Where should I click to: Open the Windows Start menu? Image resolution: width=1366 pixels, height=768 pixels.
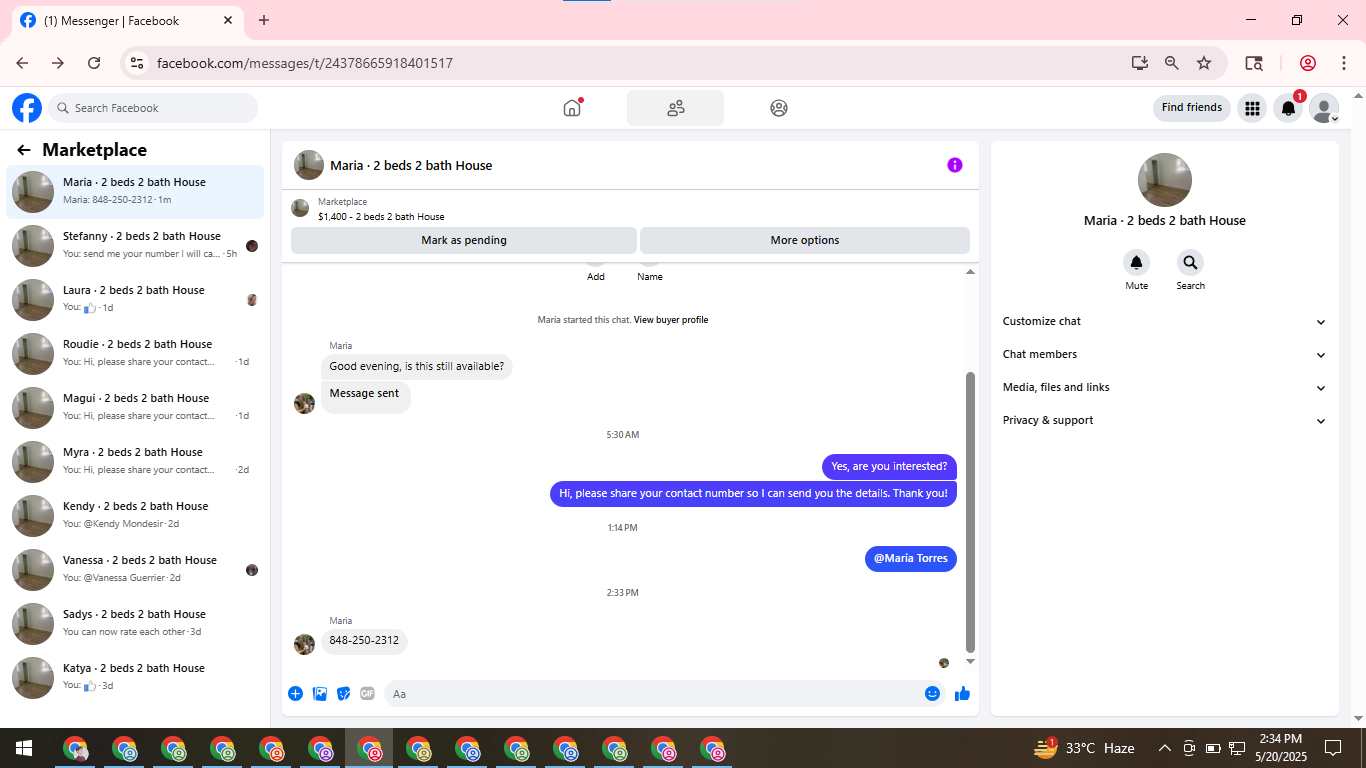tap(24, 748)
